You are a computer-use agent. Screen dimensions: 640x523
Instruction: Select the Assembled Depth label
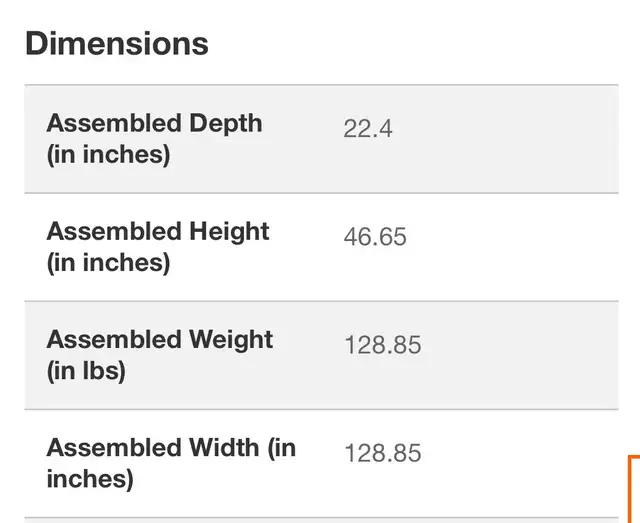click(x=154, y=138)
